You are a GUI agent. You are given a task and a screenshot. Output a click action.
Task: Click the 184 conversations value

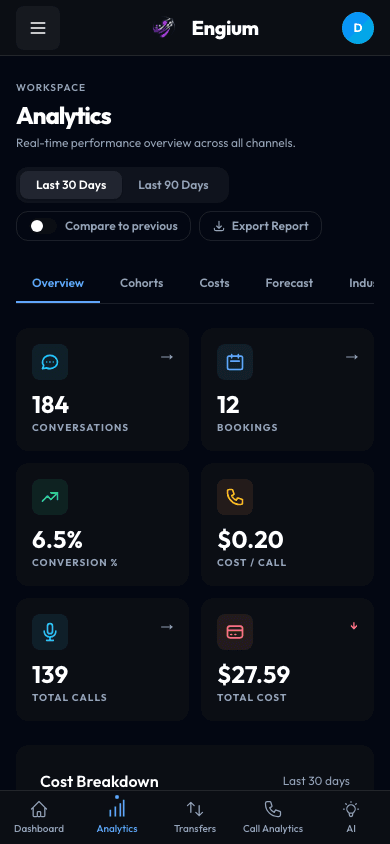51,405
